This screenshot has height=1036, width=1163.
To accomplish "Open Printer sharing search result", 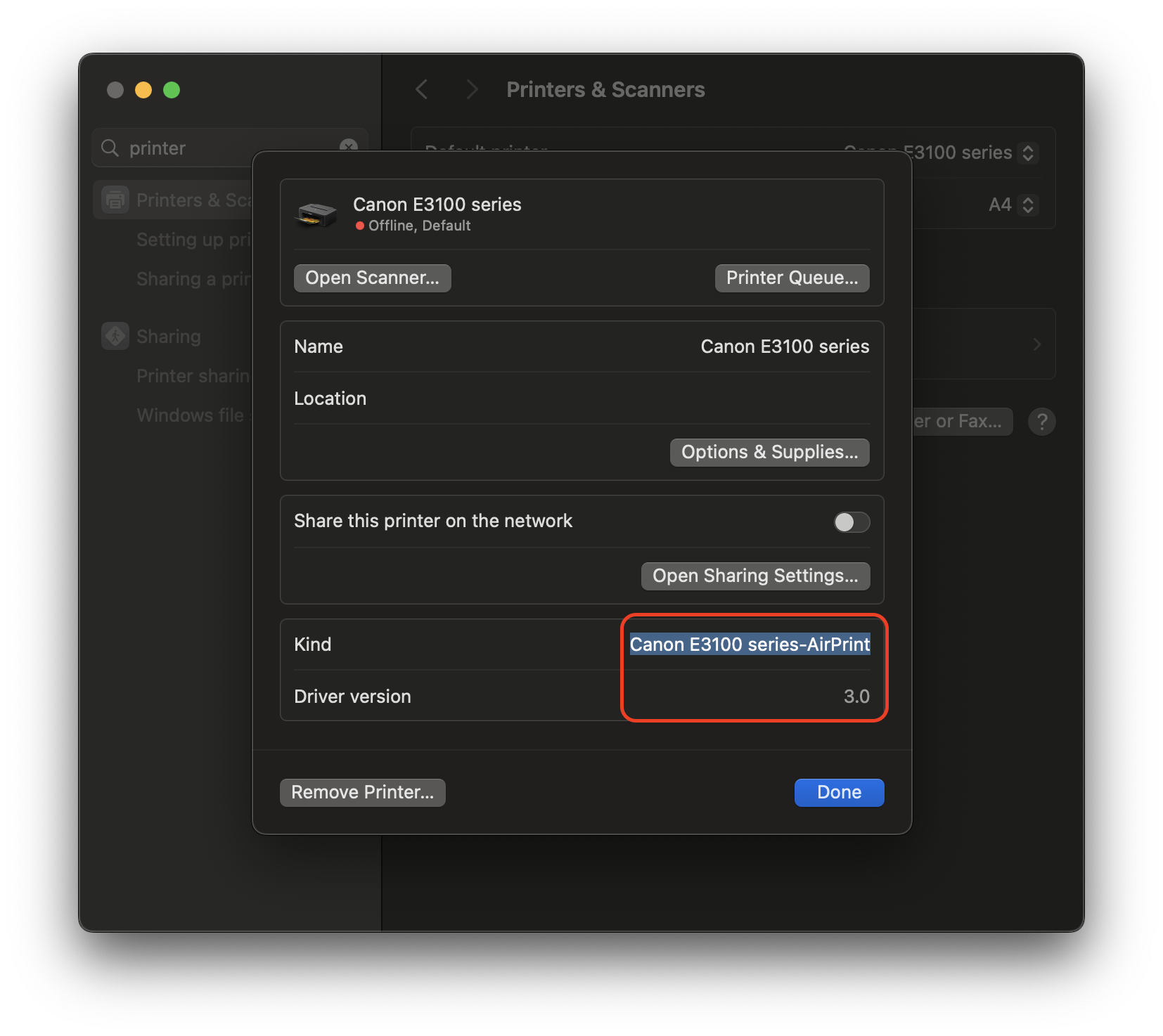I will click(x=193, y=376).
